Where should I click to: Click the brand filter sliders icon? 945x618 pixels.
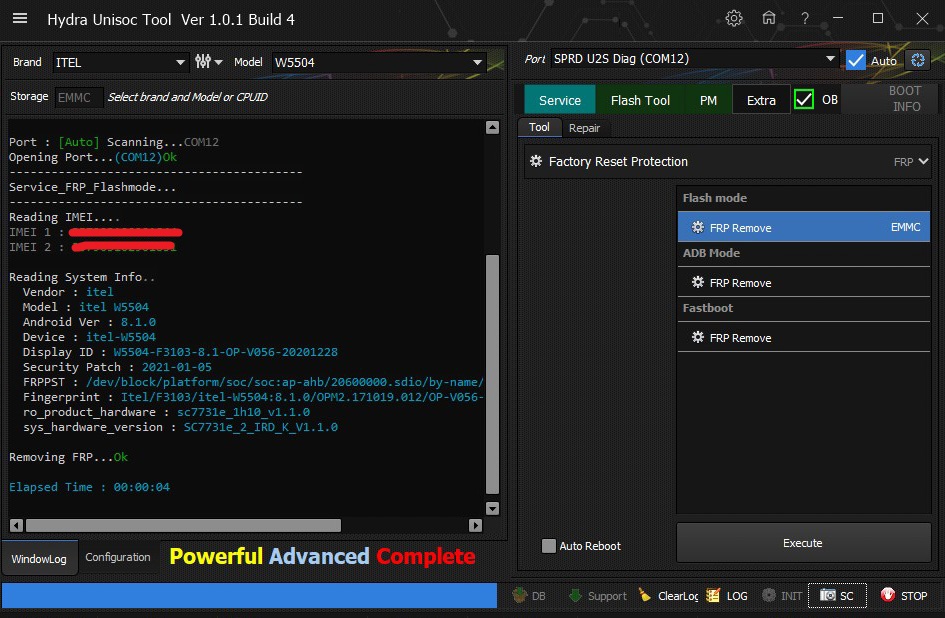click(x=203, y=61)
